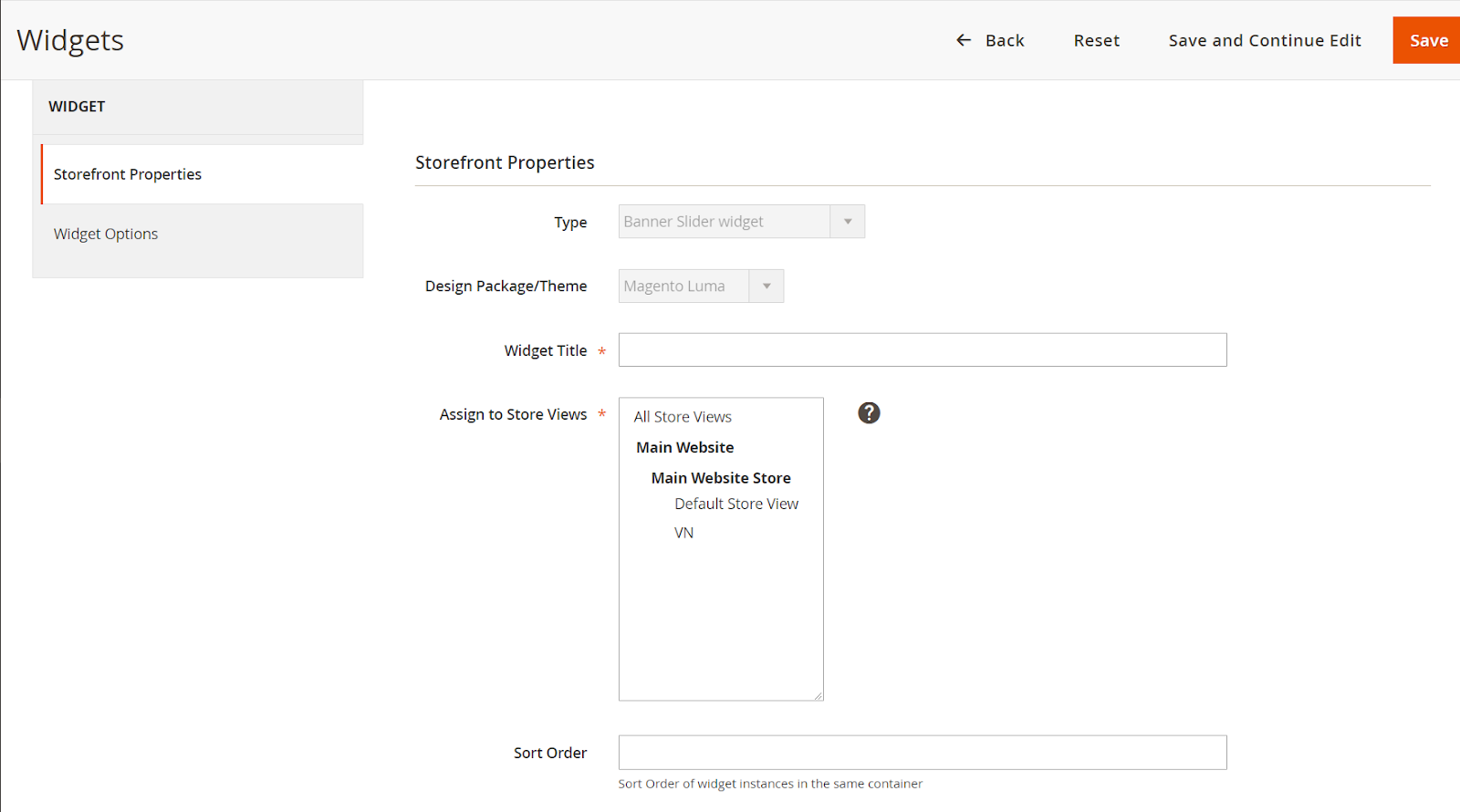
Task: Click the Banner Slider widget type box
Action: (x=724, y=222)
